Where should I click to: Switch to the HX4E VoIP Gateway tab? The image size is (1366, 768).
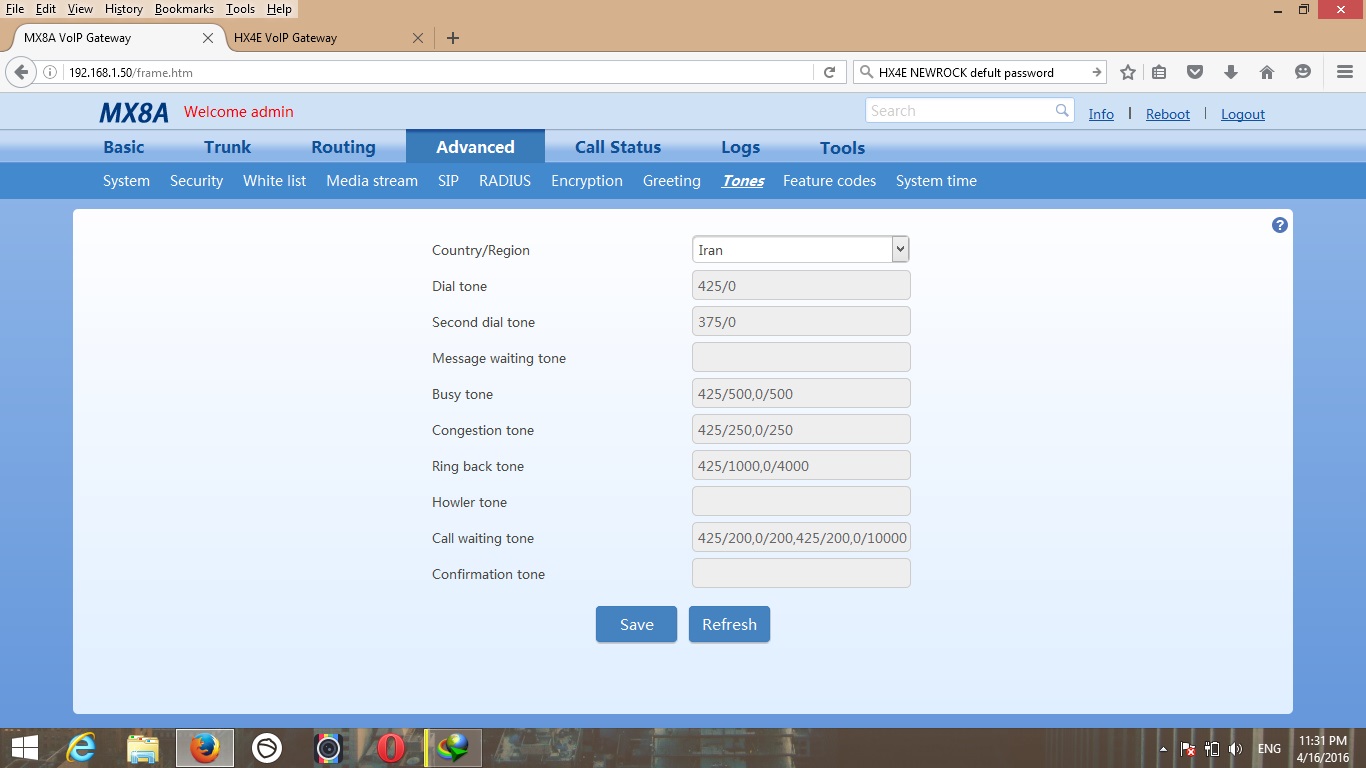(286, 38)
